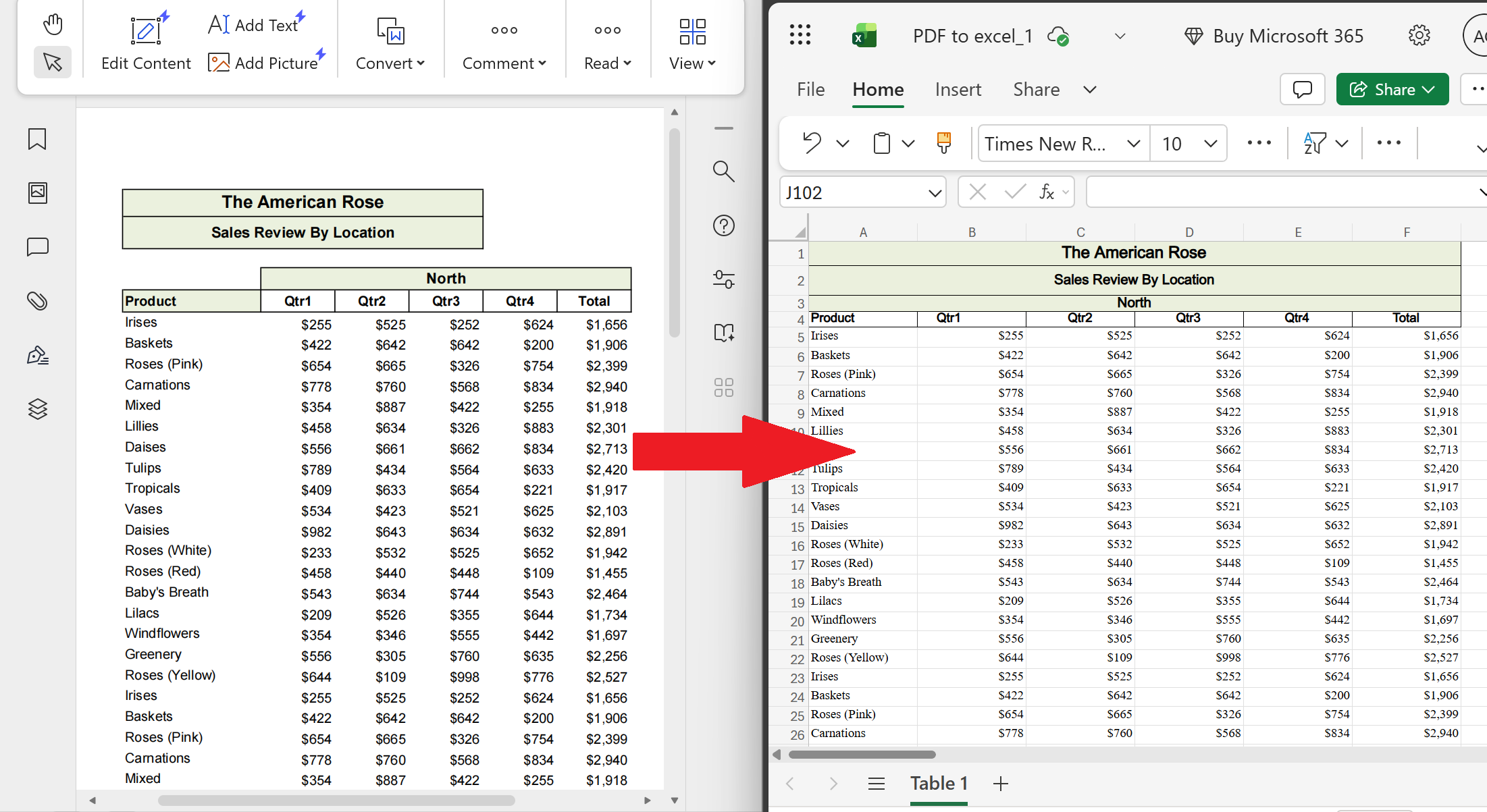Click inside the formula bar field
The width and height of the screenshot is (1487, 812).
tap(1276, 193)
